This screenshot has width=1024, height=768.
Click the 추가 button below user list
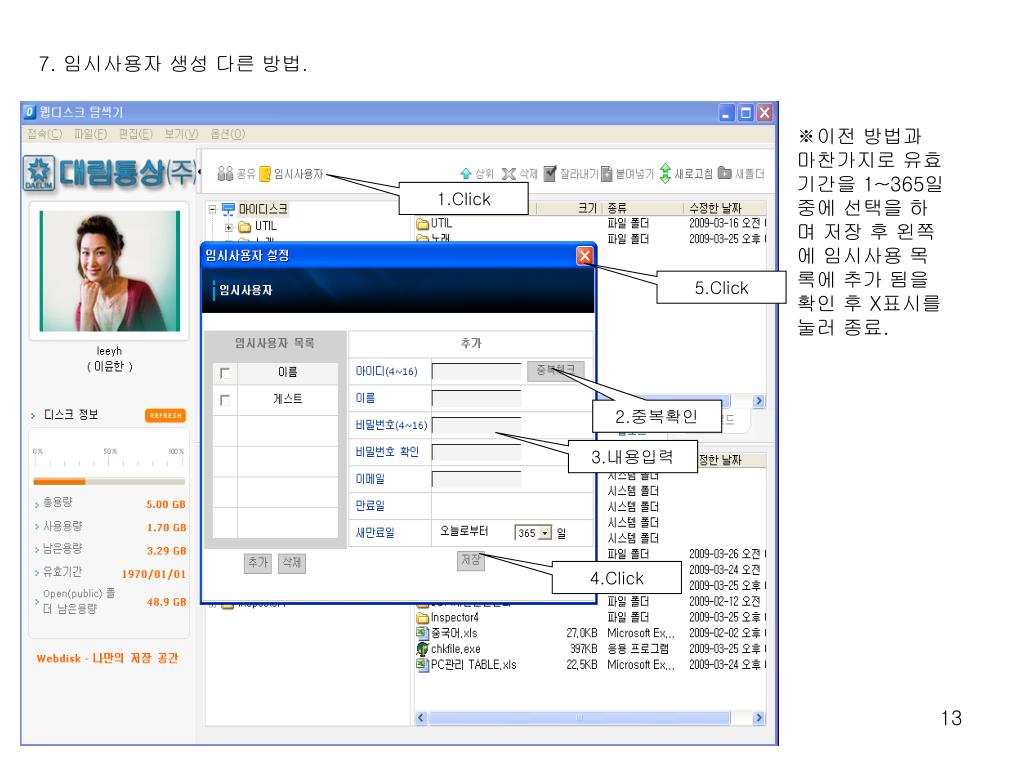pyautogui.click(x=258, y=563)
